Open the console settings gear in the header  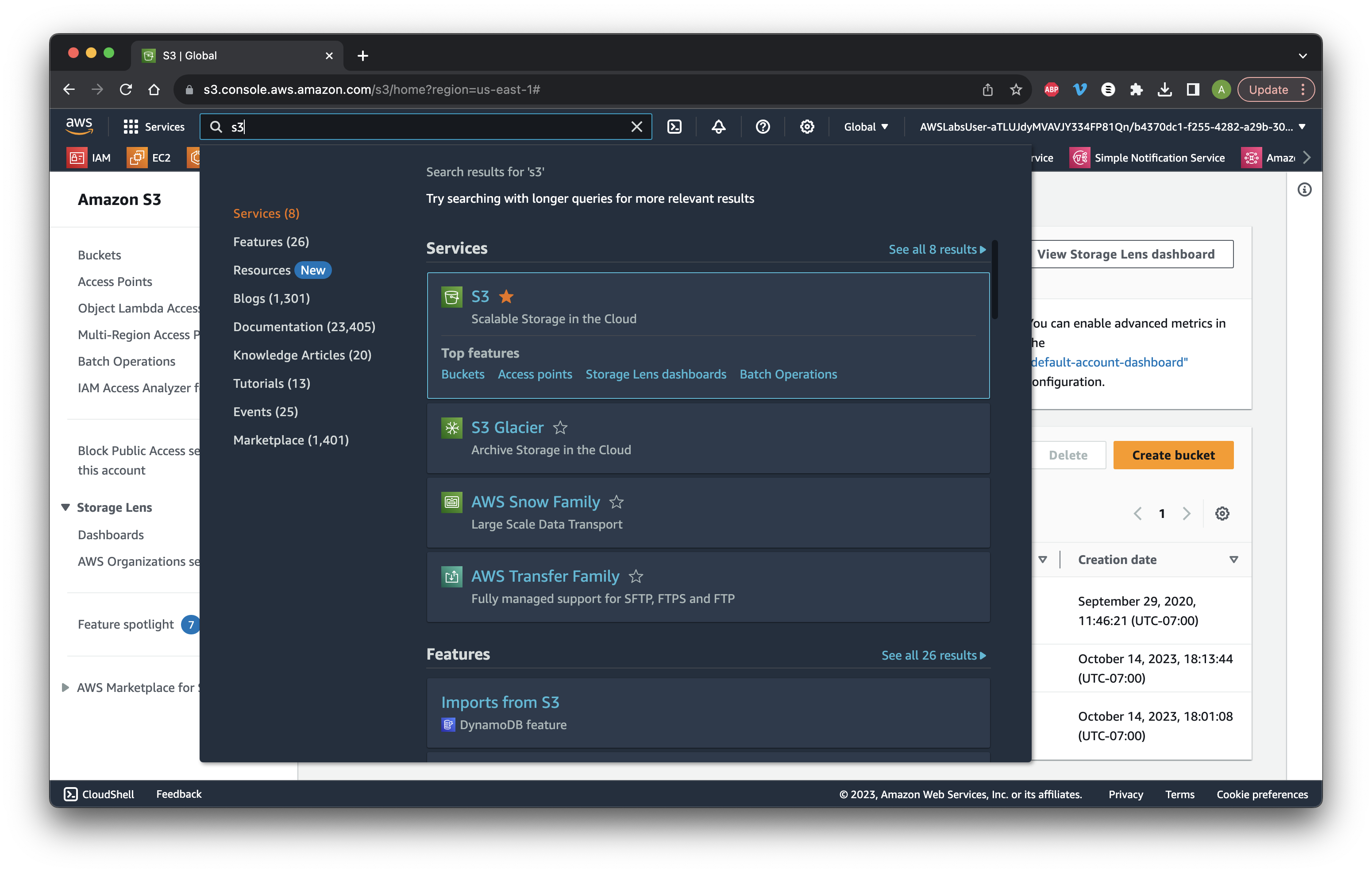pyautogui.click(x=807, y=127)
